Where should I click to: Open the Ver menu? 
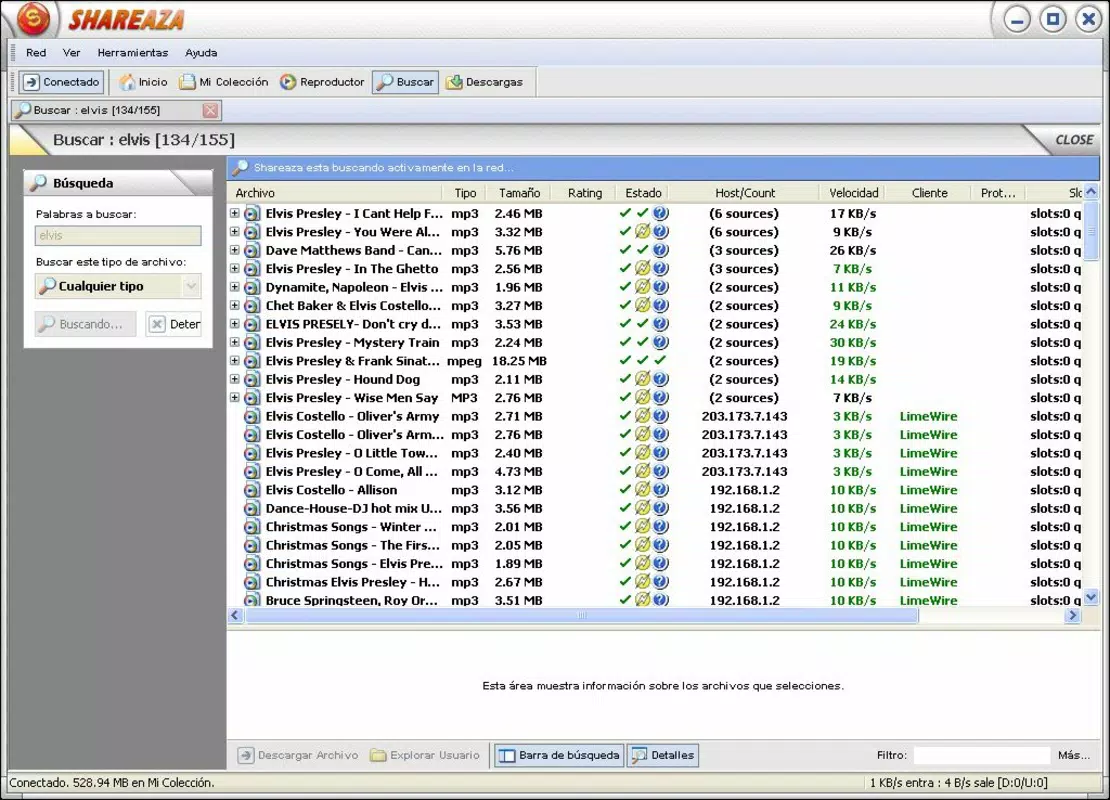coord(71,52)
